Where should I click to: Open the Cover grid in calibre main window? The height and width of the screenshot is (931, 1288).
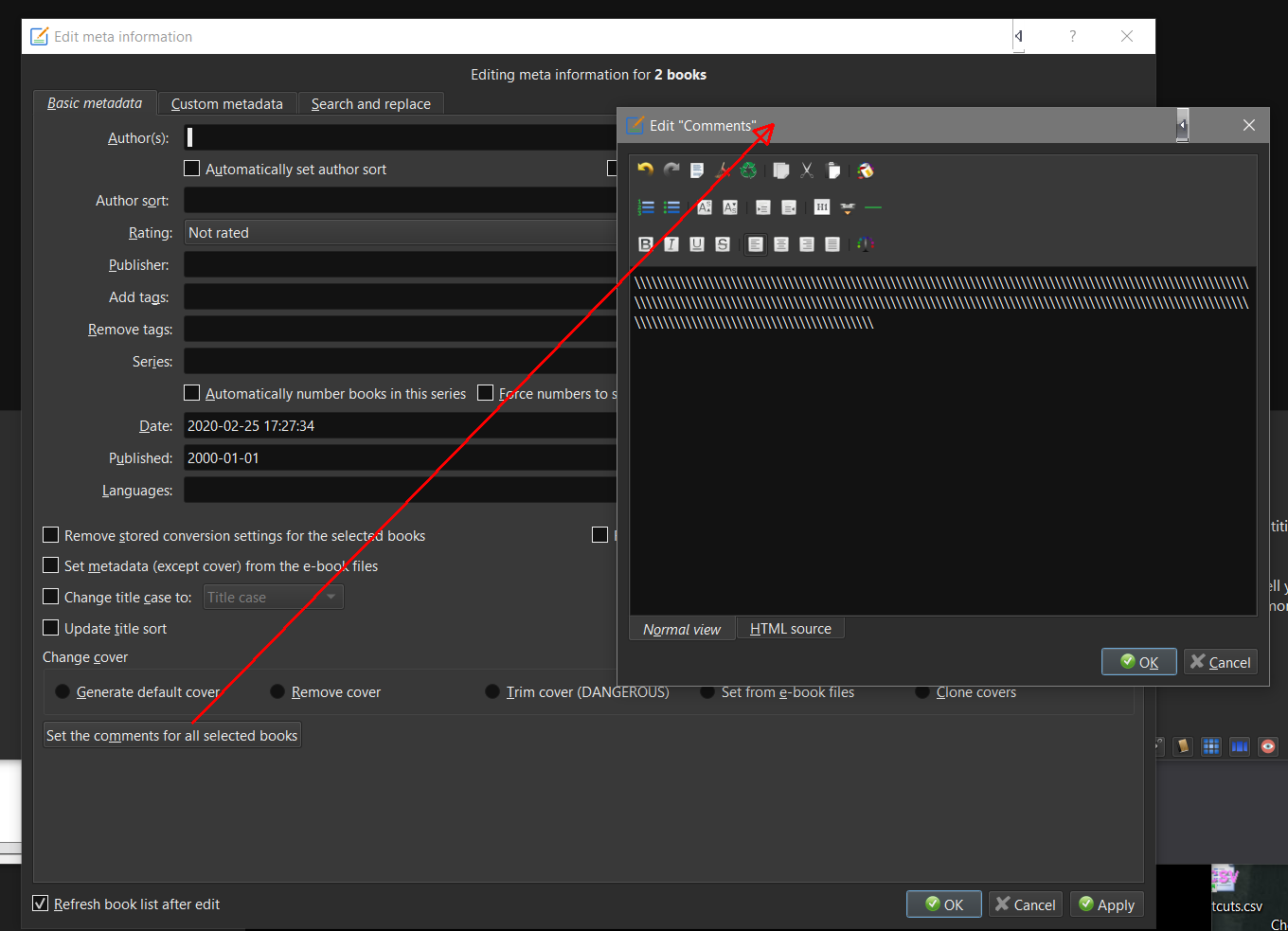(x=1211, y=746)
